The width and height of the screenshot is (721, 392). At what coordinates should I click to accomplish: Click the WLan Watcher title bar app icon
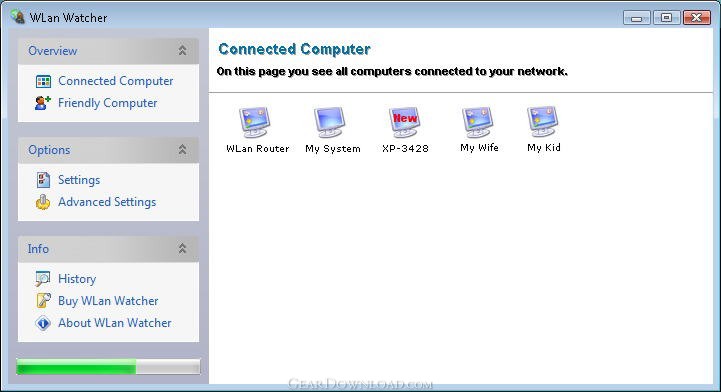17,17
